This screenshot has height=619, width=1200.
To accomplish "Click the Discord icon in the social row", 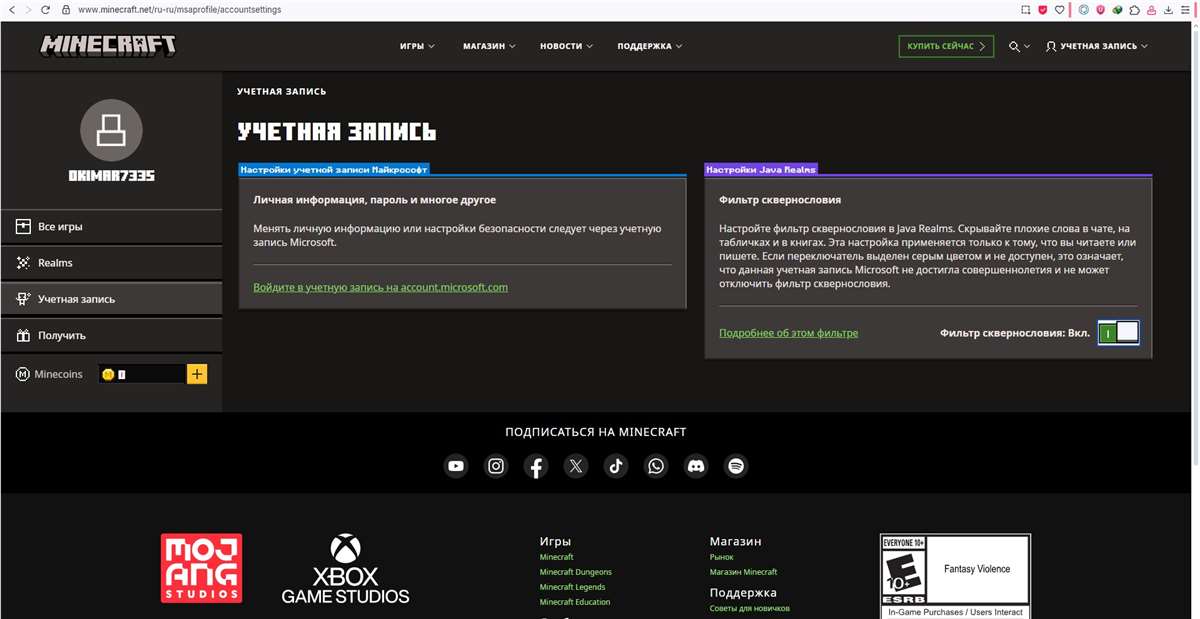I will click(x=696, y=466).
